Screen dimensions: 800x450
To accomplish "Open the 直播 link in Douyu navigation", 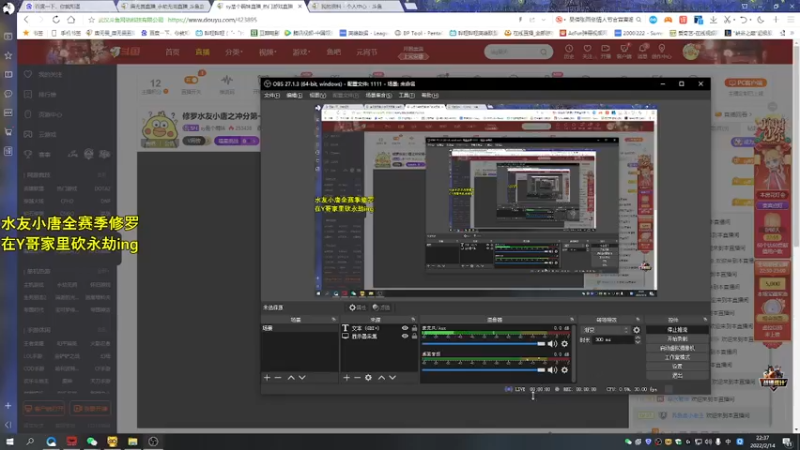I will click(203, 52).
